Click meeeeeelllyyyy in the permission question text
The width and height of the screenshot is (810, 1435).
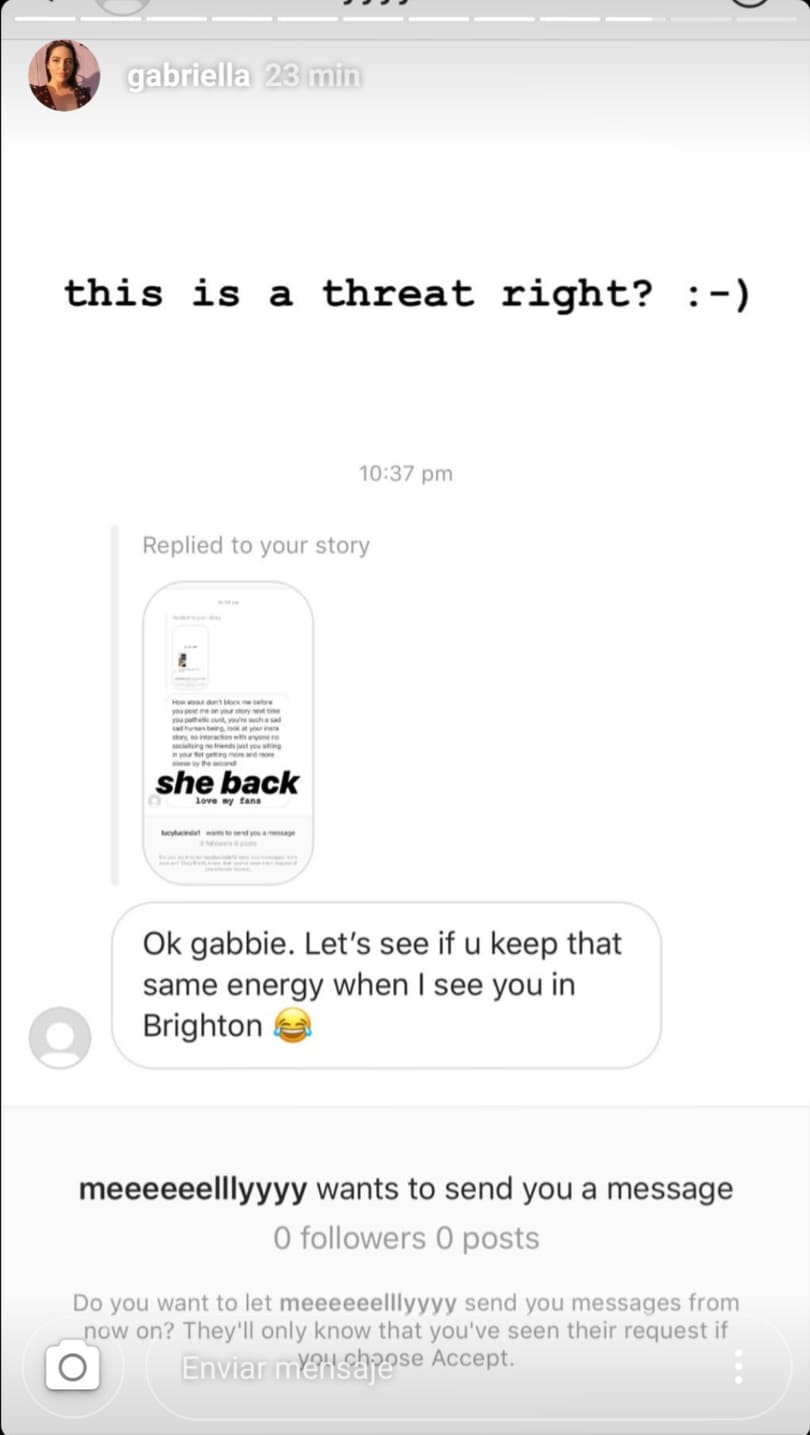369,1303
